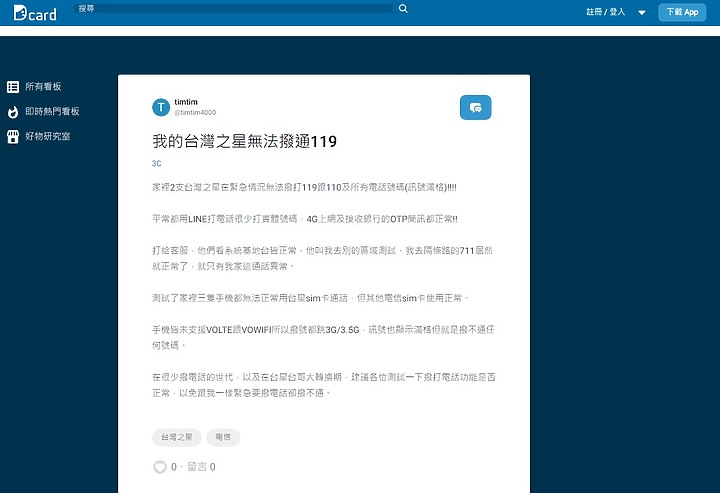Select the 台灣之星 tag
The image size is (720, 493).
pyautogui.click(x=177, y=437)
